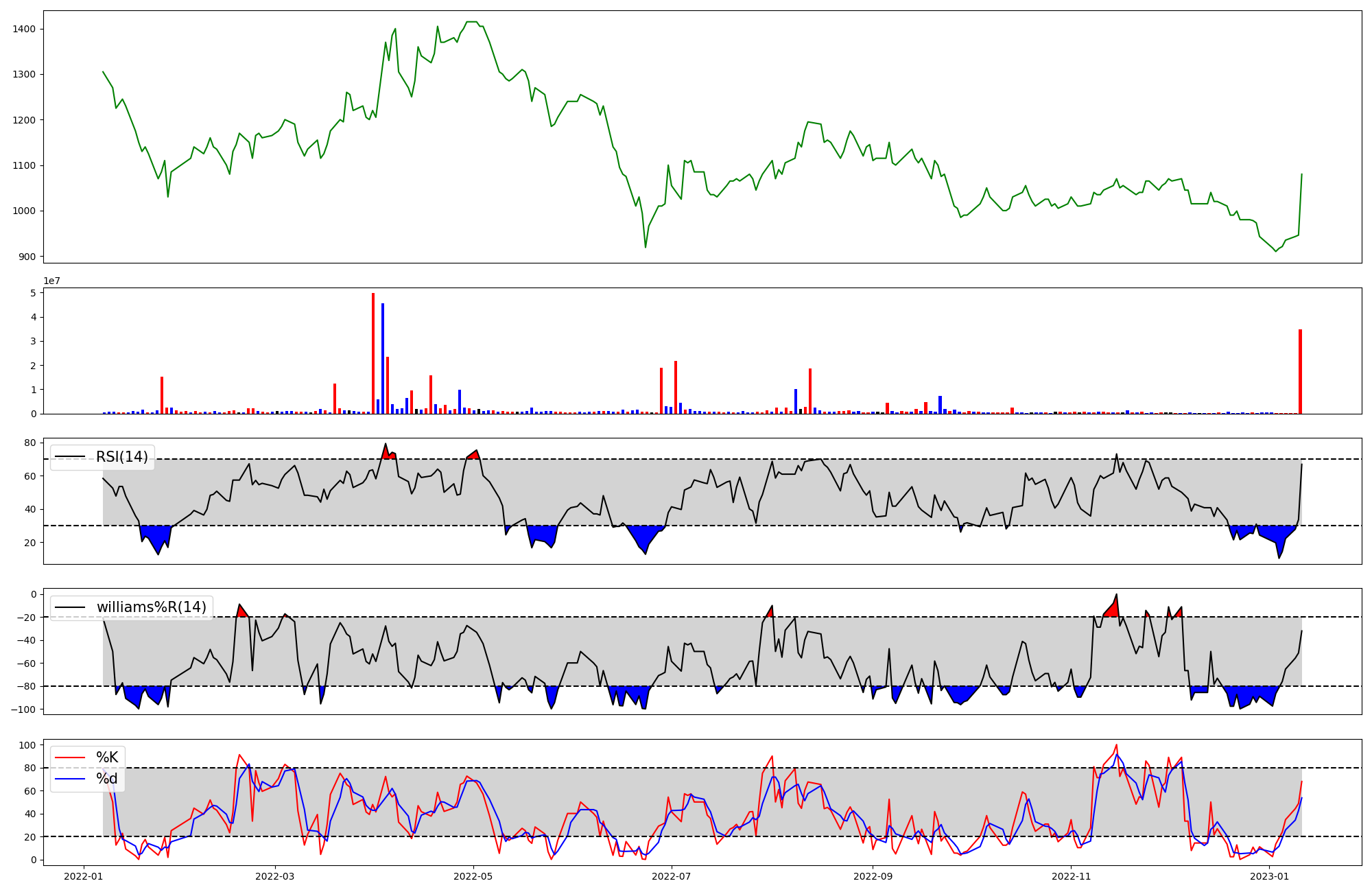Click the 100 tick on stochastic axis
Viewport: 1372px width, 892px height.
coord(27,745)
